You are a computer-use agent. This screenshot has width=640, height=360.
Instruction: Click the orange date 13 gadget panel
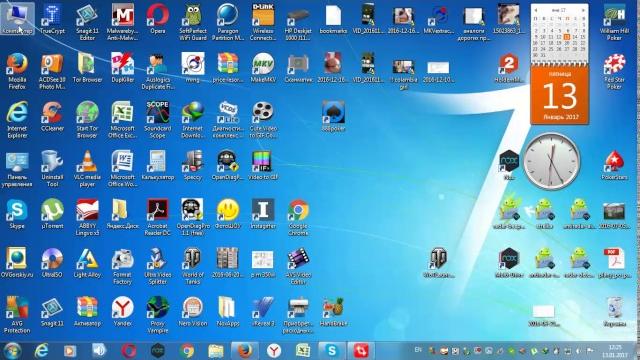click(x=560, y=96)
